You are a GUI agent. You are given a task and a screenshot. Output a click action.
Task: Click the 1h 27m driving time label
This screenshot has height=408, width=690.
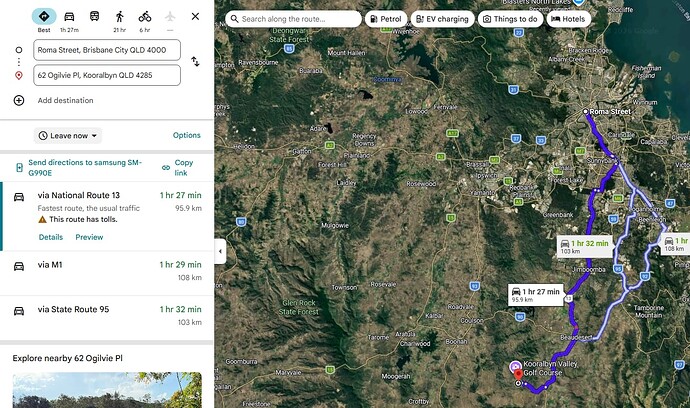tap(70, 30)
